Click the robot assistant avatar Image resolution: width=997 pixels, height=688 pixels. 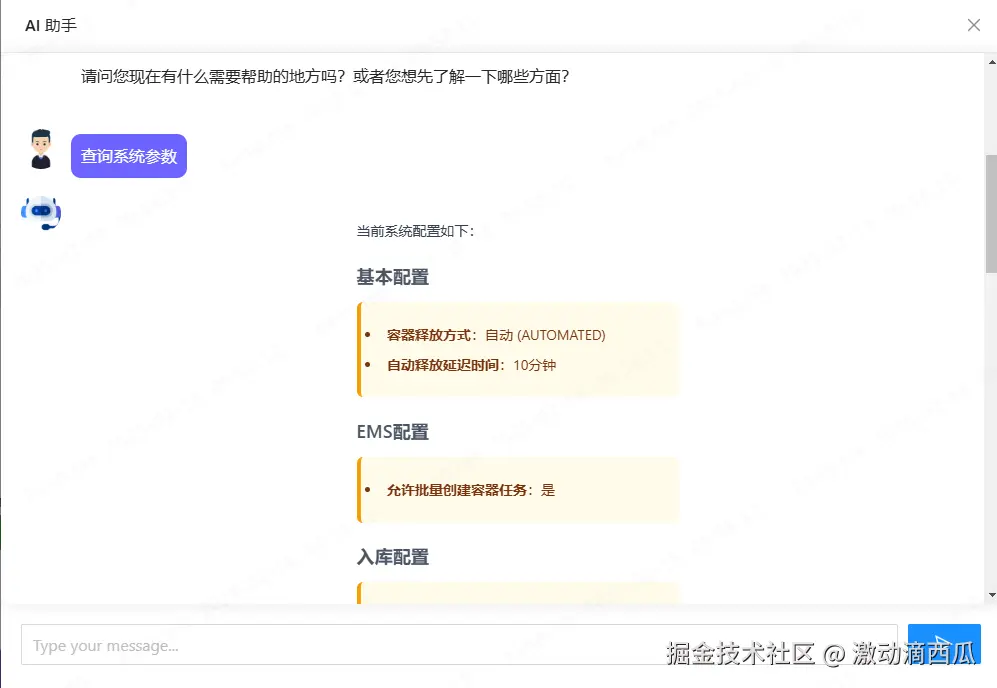coord(41,212)
